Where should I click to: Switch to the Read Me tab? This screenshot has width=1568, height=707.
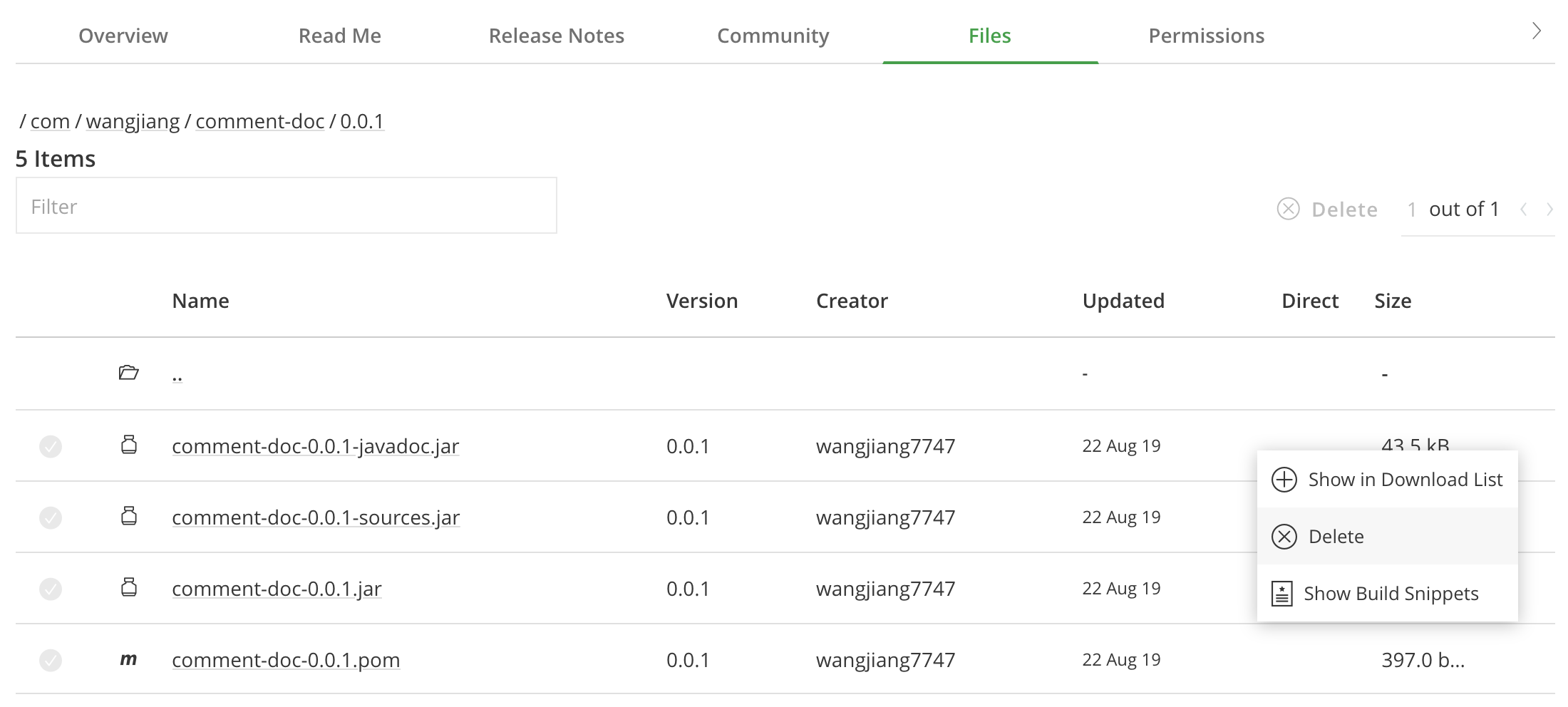340,36
